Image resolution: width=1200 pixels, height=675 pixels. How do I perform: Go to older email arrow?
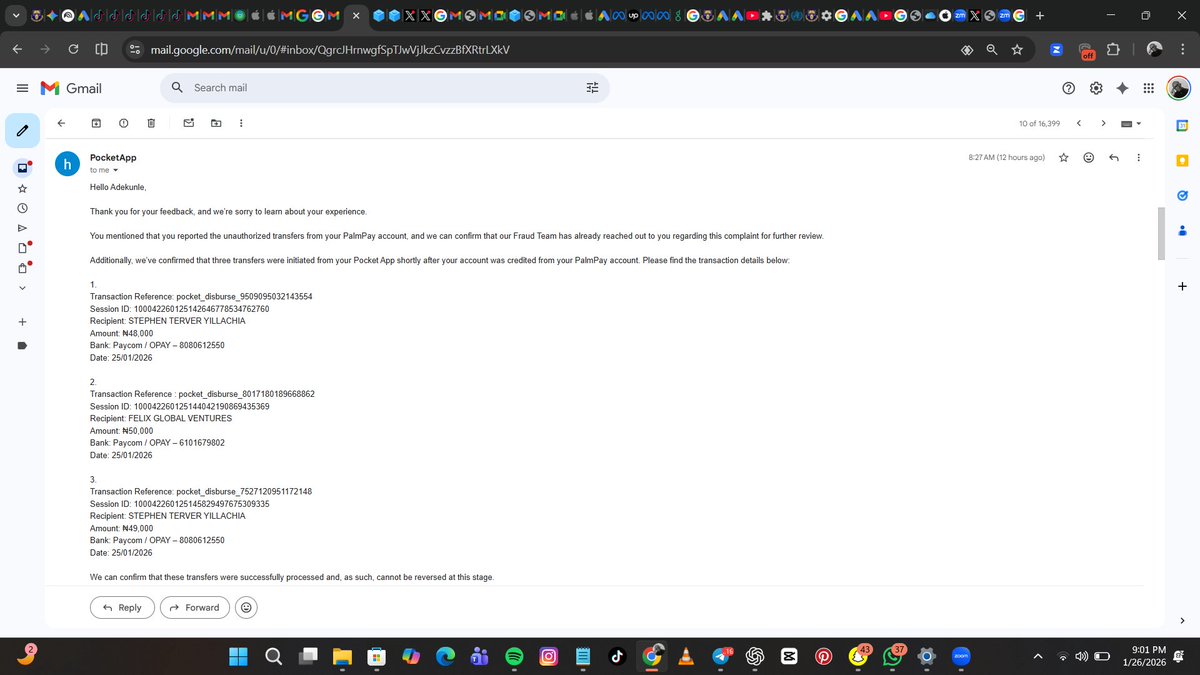1103,123
